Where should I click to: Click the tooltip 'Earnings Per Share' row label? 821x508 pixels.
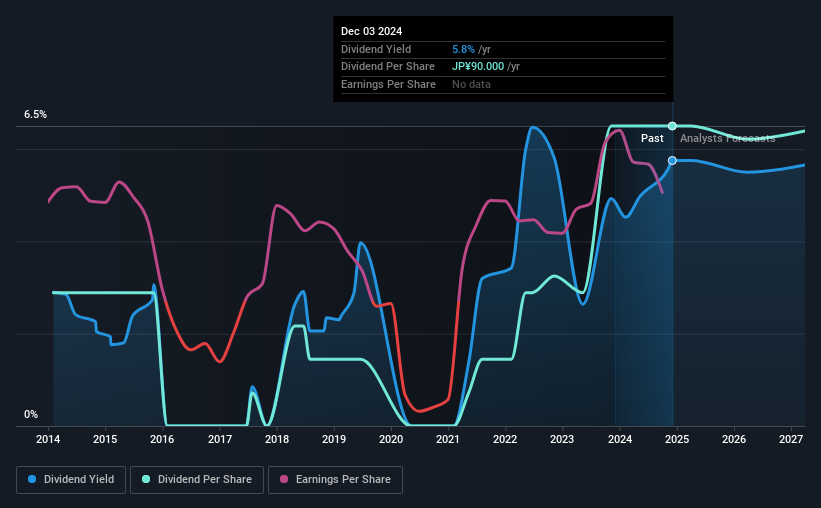point(389,84)
